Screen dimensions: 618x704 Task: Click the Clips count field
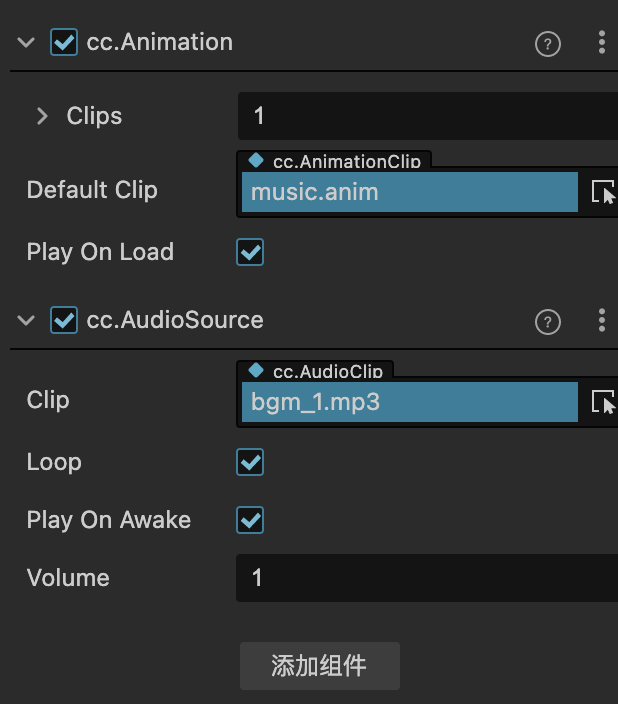(x=426, y=116)
